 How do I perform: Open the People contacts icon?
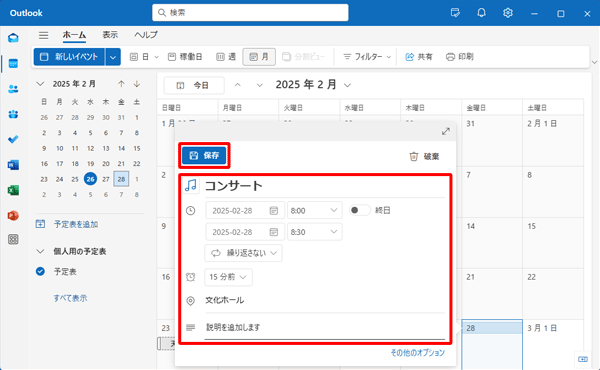[13, 89]
